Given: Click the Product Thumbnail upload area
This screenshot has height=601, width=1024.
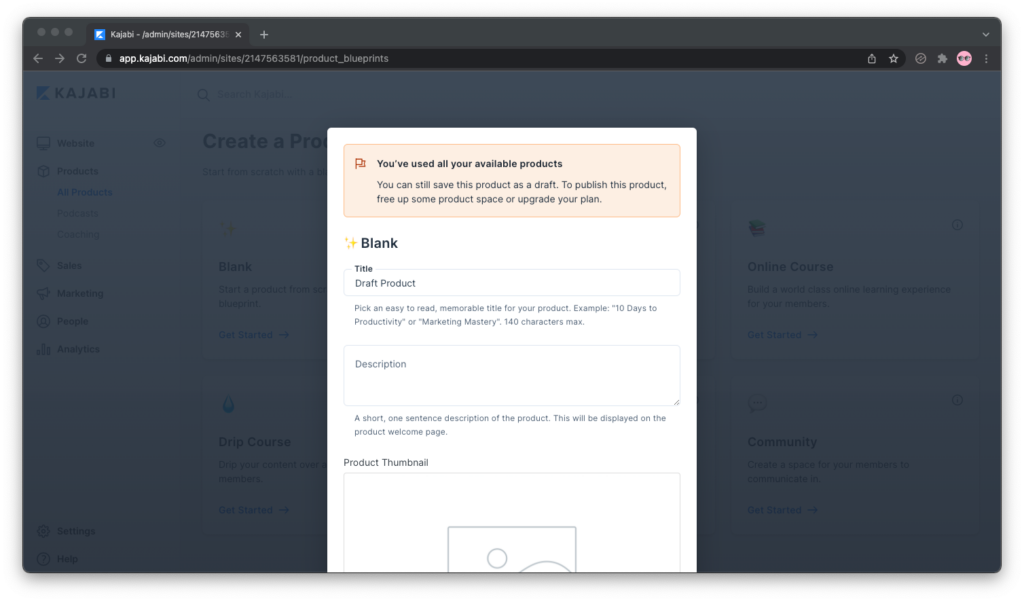Looking at the screenshot, I should coord(511,523).
